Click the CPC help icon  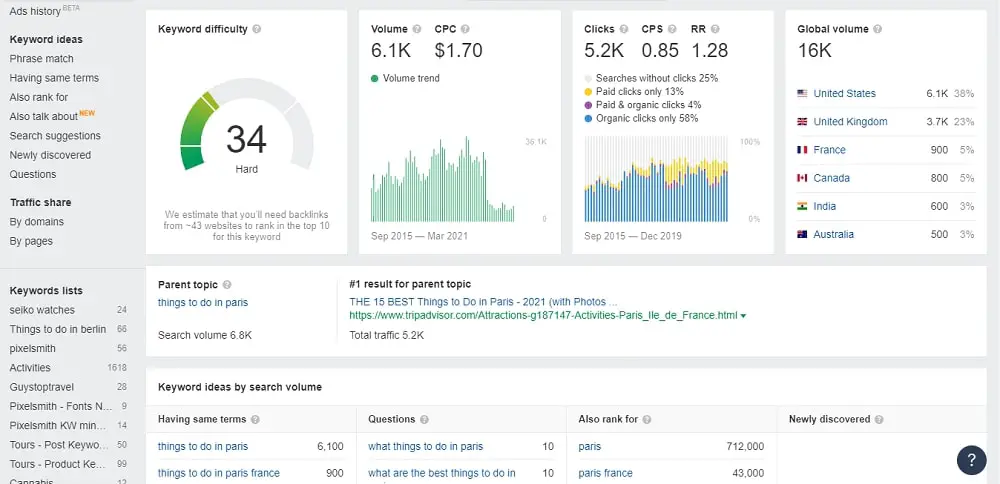[465, 29]
